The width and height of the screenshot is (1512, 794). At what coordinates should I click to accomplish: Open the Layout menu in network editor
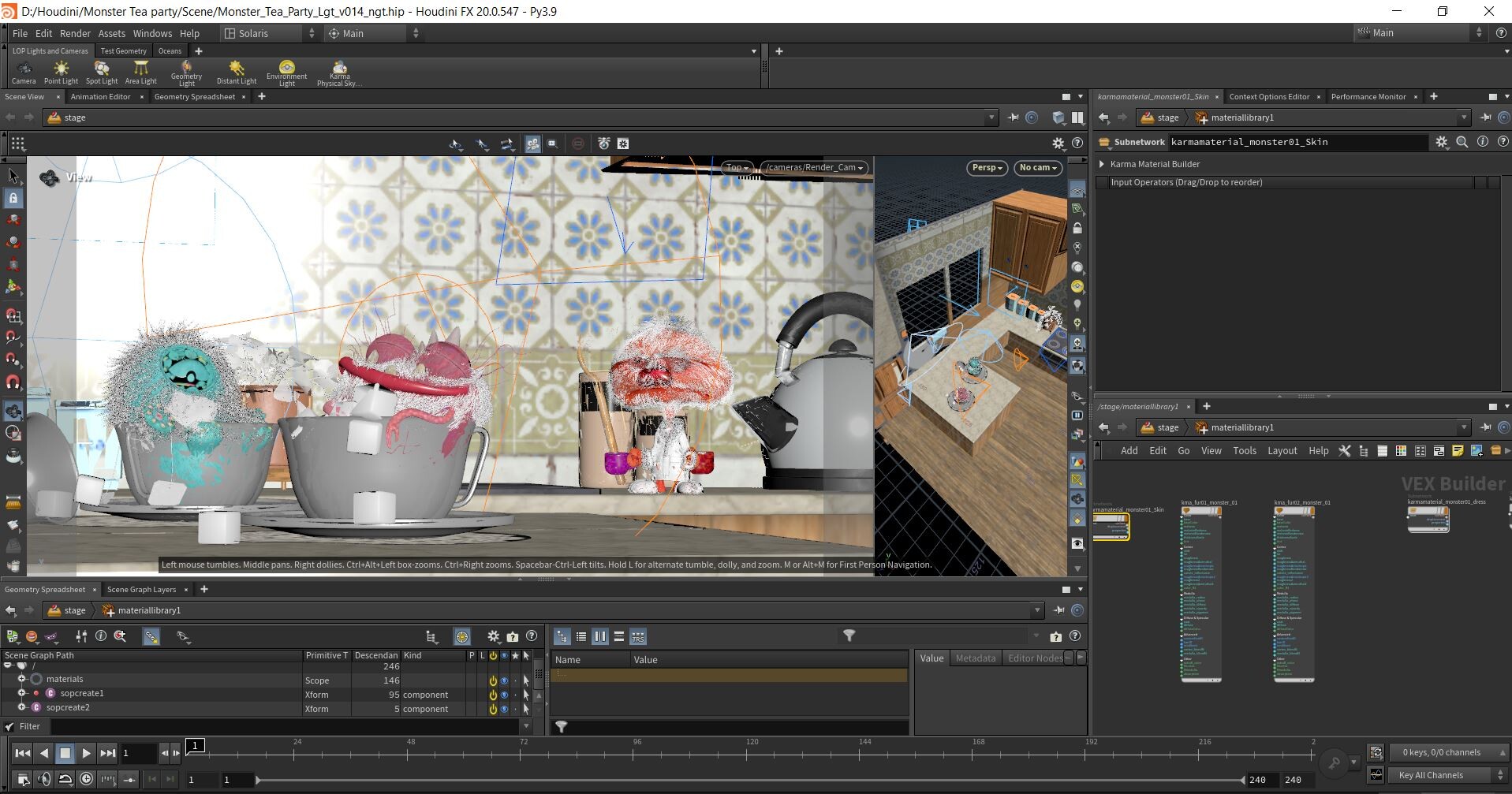1282,450
